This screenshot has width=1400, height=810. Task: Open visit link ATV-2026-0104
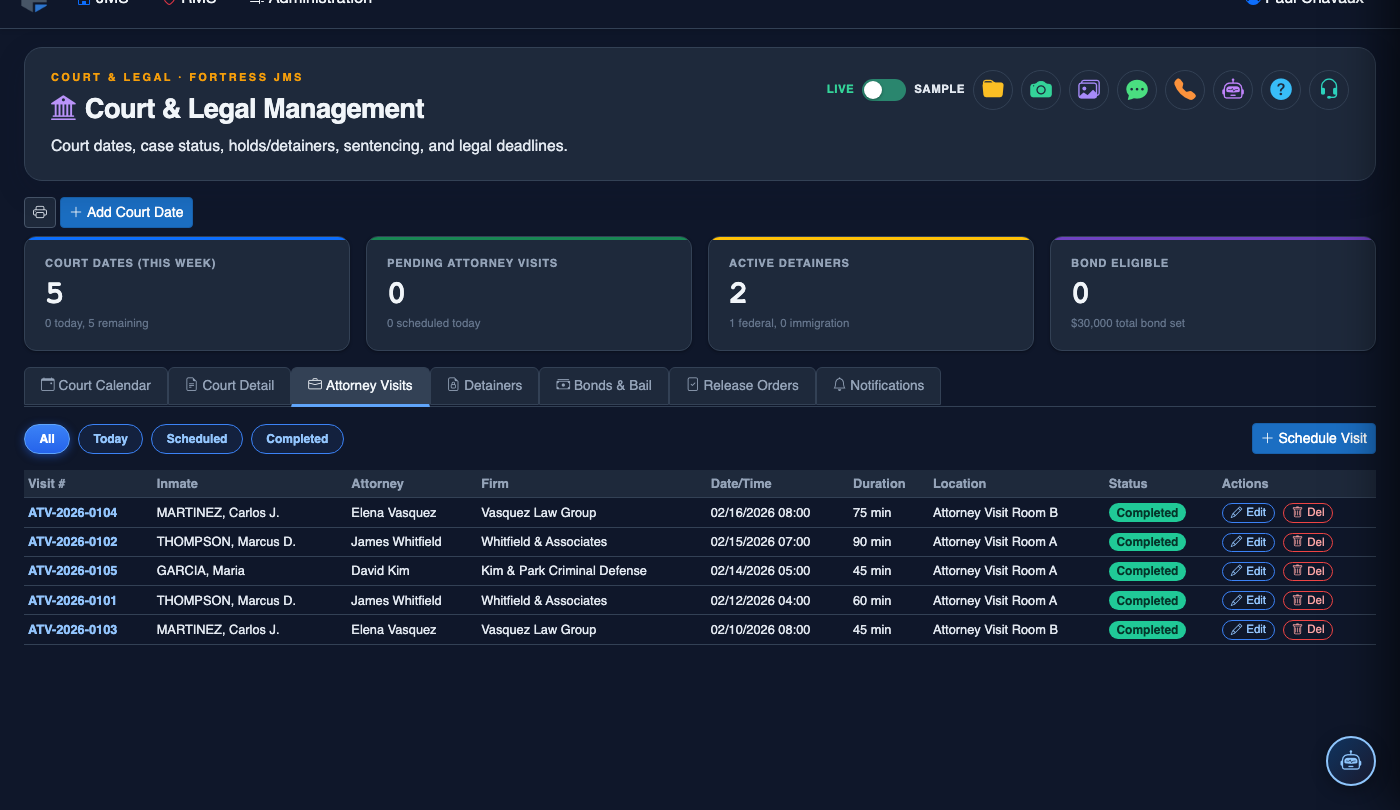(x=73, y=513)
